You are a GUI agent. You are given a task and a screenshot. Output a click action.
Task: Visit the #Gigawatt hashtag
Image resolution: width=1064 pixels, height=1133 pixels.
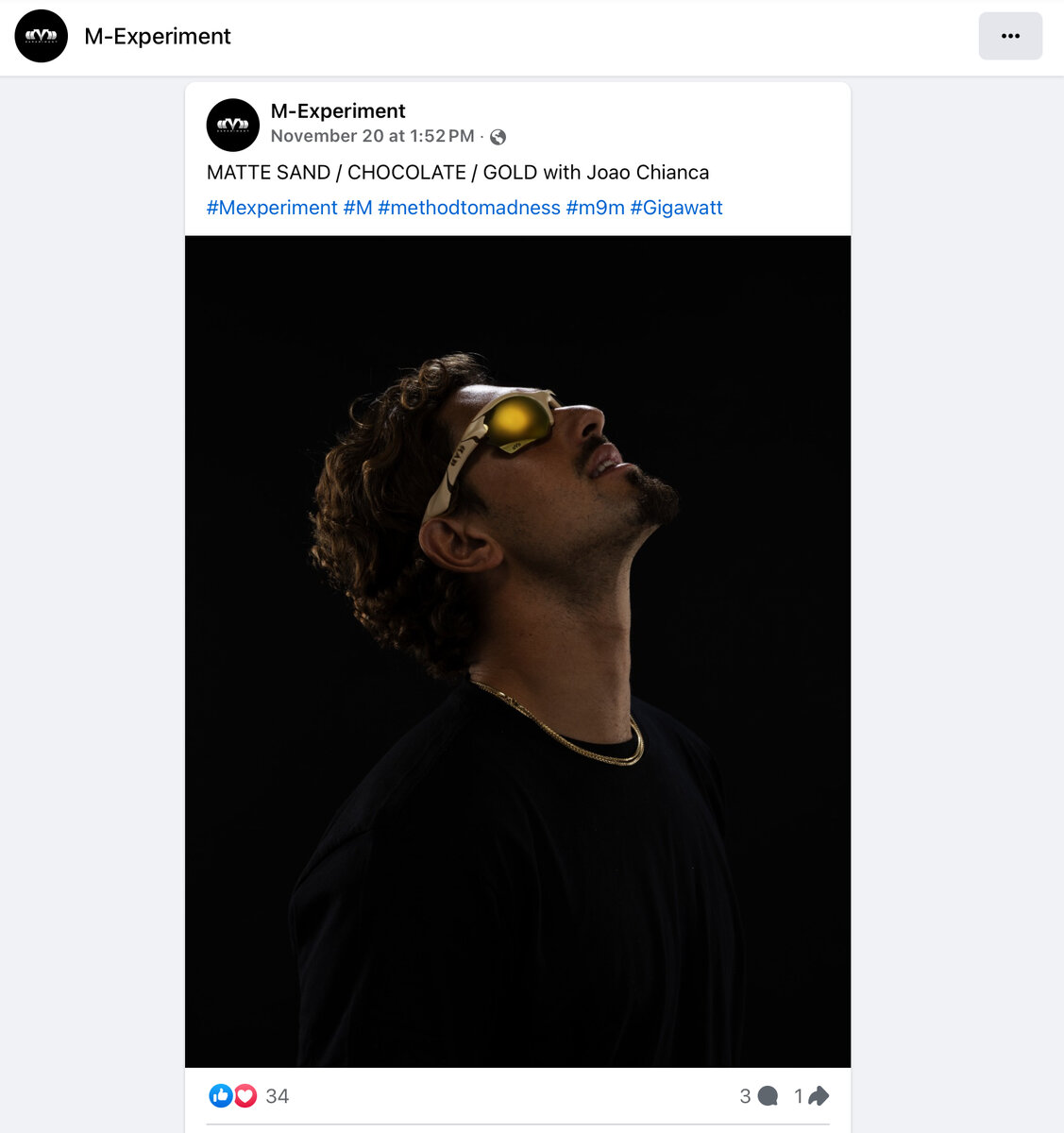(x=676, y=208)
